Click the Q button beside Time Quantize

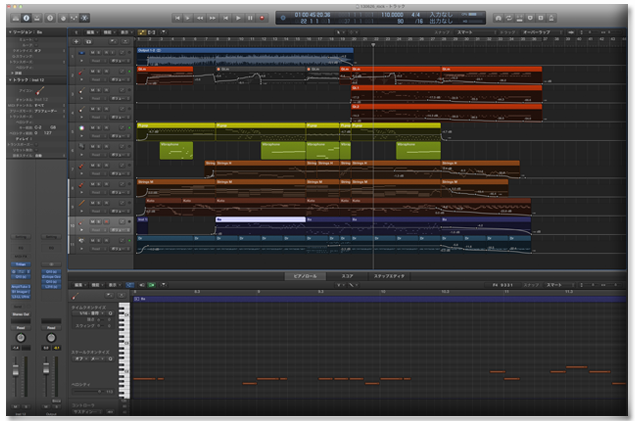[110, 313]
